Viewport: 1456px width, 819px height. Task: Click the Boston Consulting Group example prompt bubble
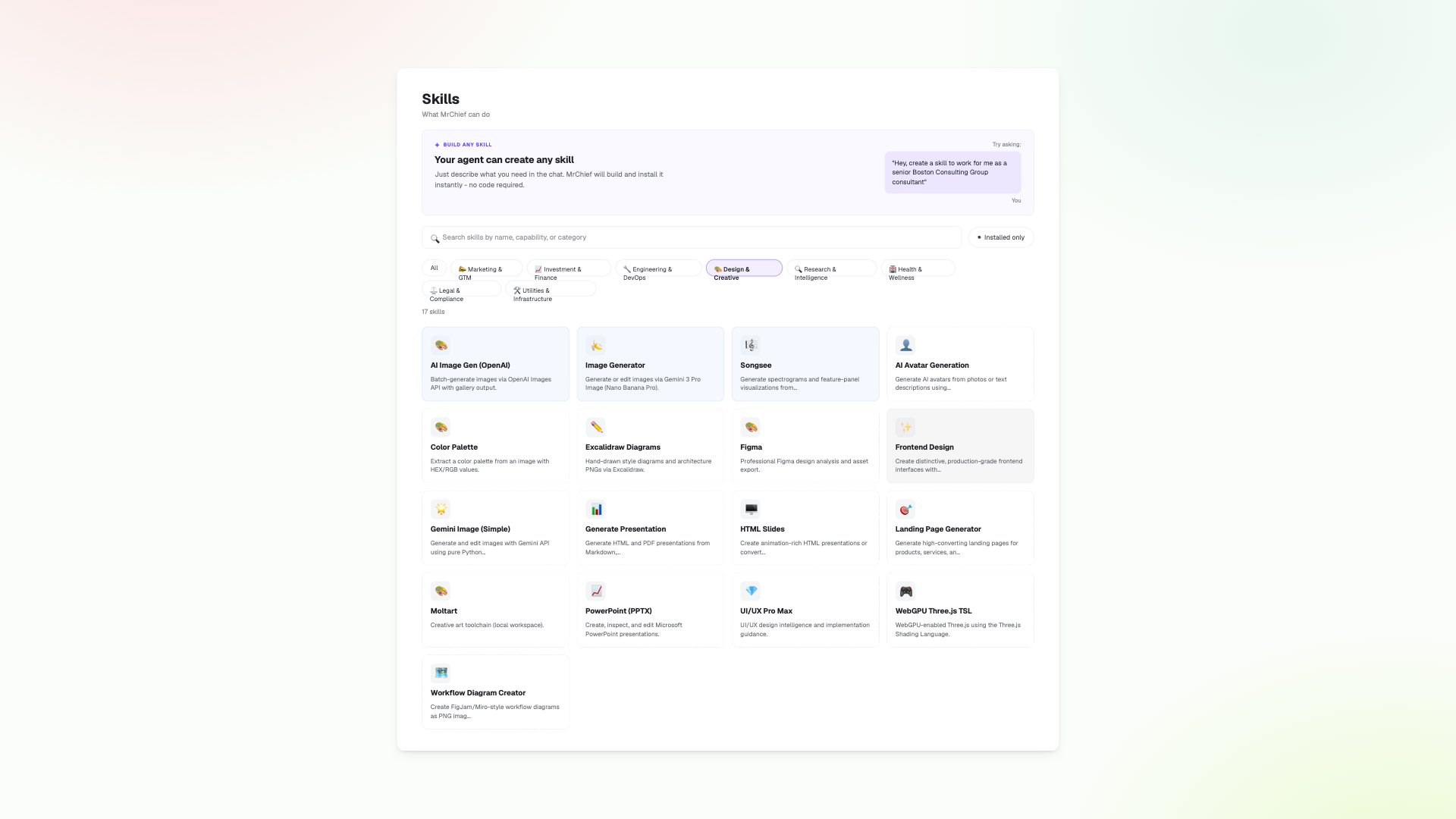(952, 172)
